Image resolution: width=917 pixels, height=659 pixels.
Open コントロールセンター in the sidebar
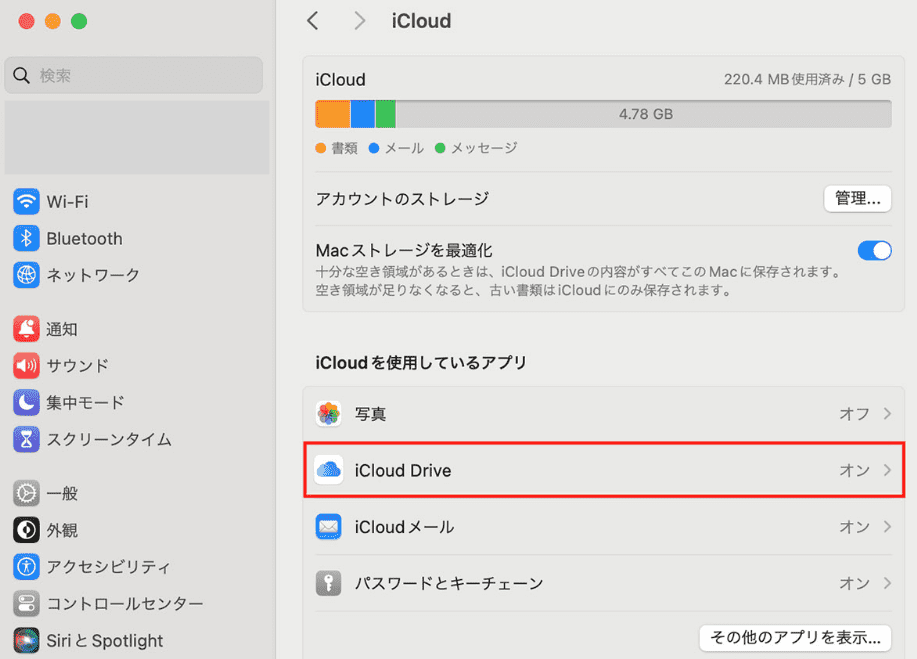click(x=124, y=604)
